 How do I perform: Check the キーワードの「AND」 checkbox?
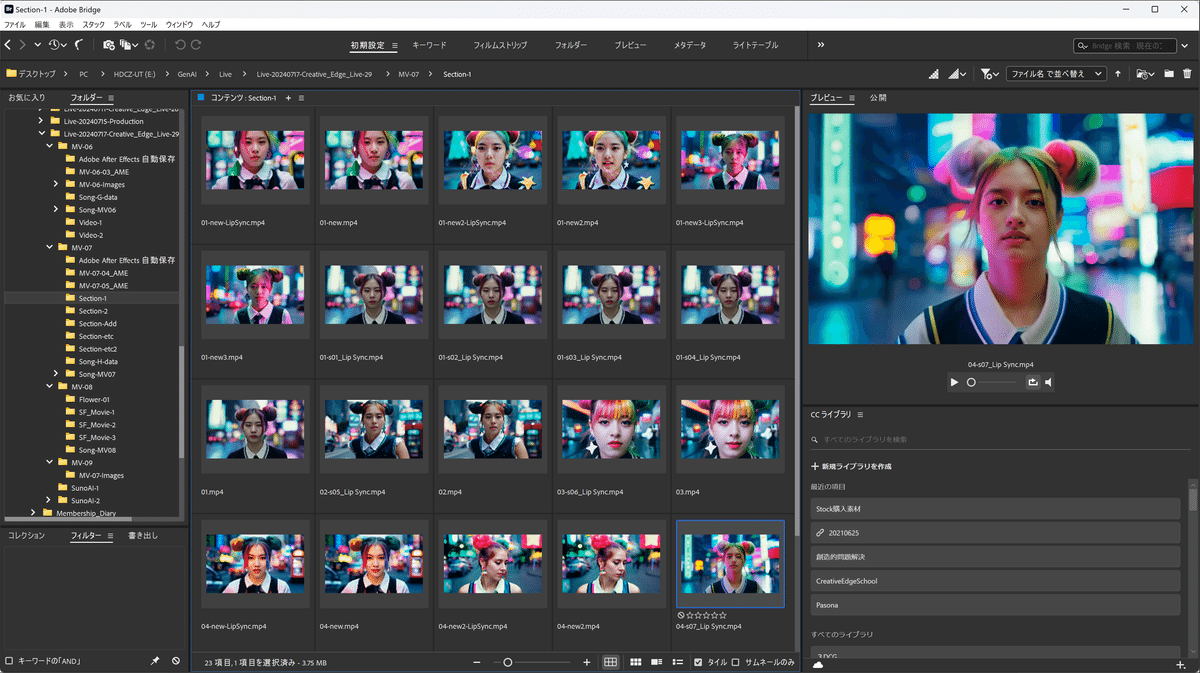[10, 661]
